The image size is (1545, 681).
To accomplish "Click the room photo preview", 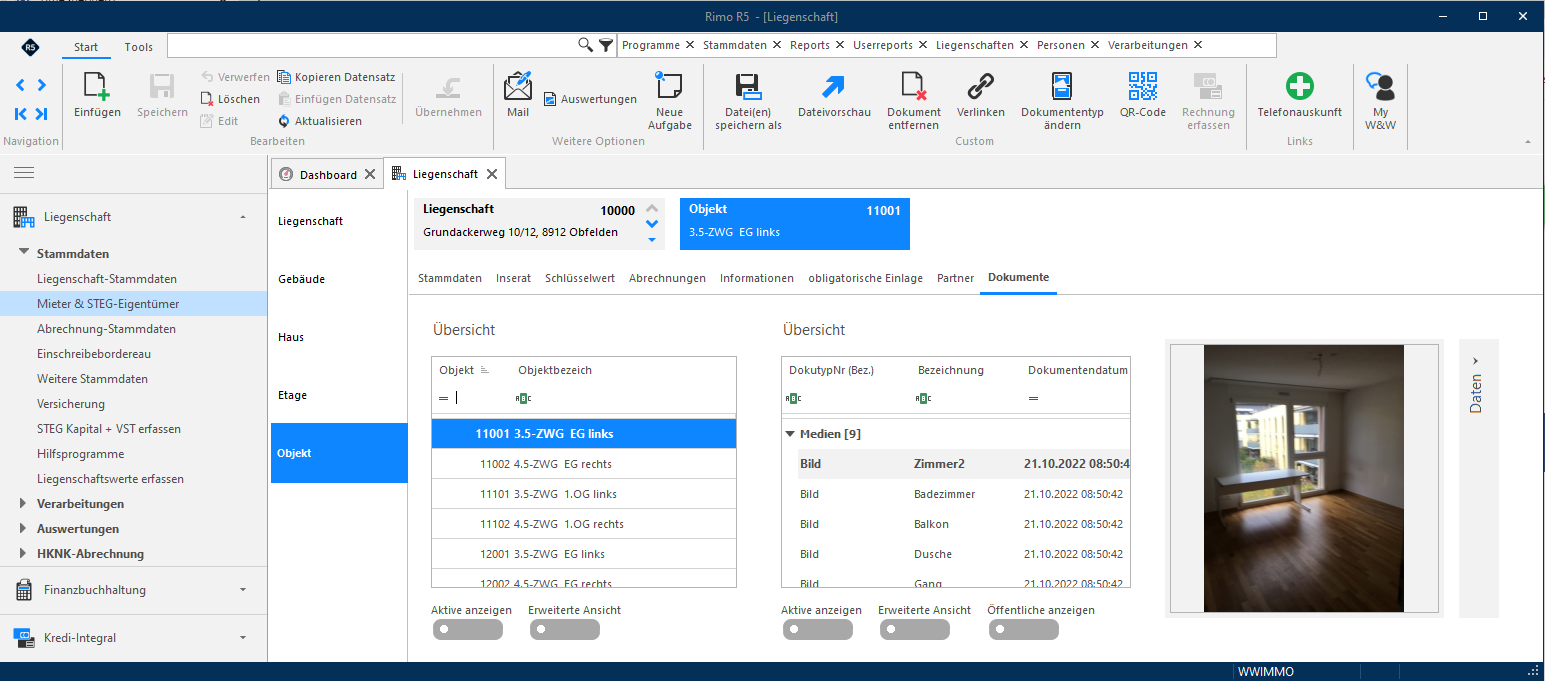I will pyautogui.click(x=1304, y=478).
